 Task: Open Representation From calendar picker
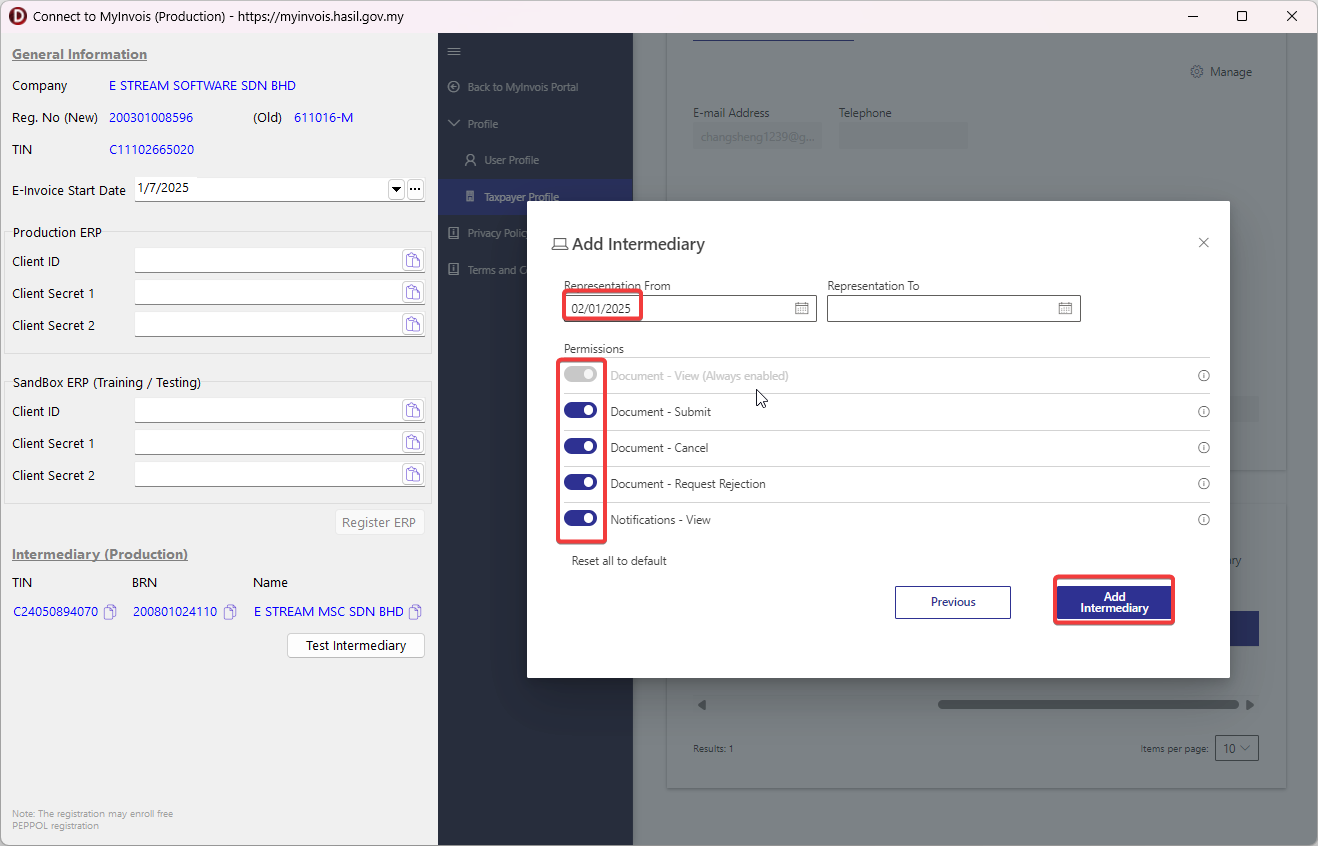pyautogui.click(x=801, y=308)
